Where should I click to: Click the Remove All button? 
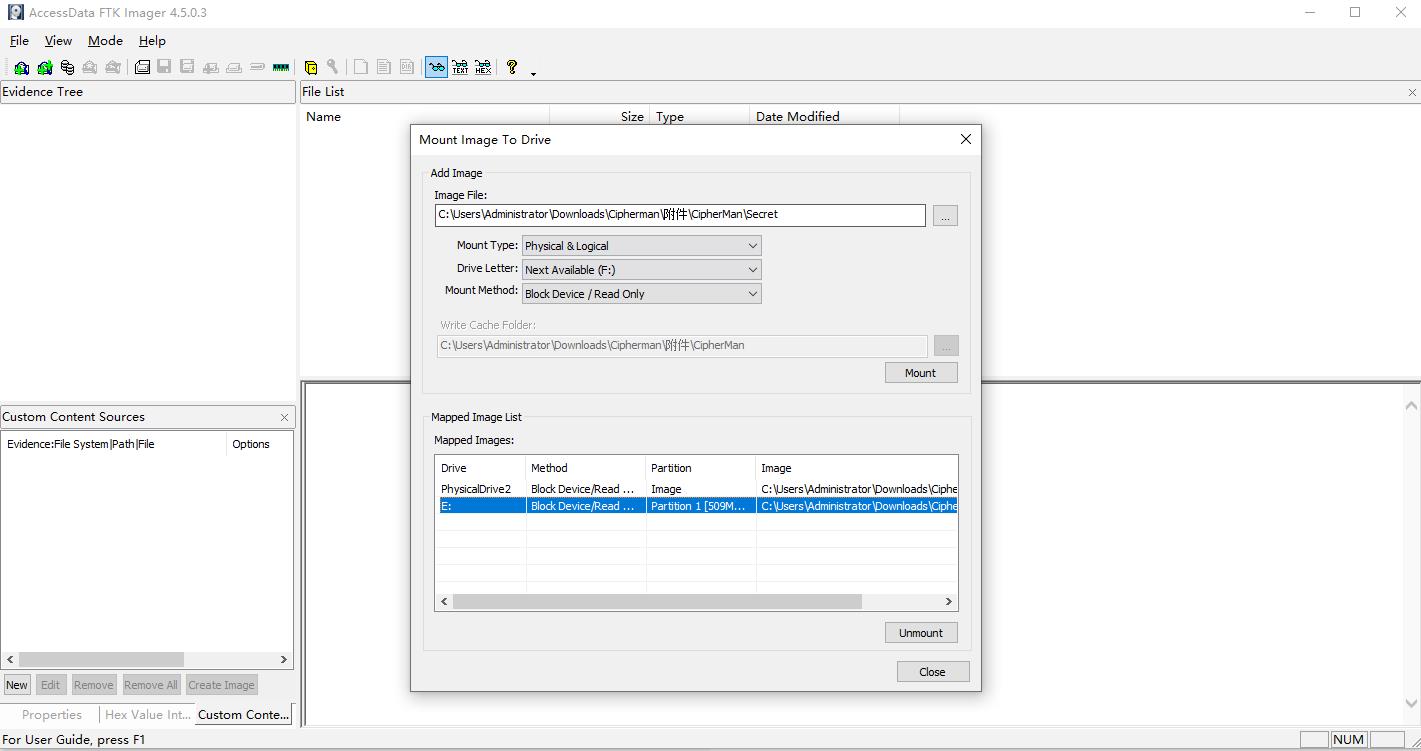[151, 685]
